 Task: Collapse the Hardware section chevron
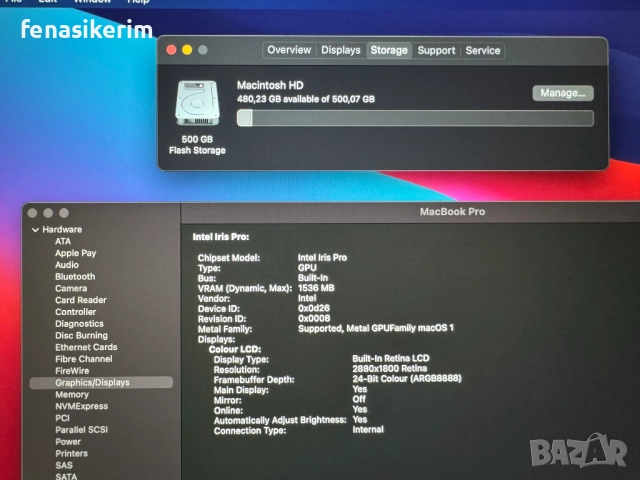[36, 230]
